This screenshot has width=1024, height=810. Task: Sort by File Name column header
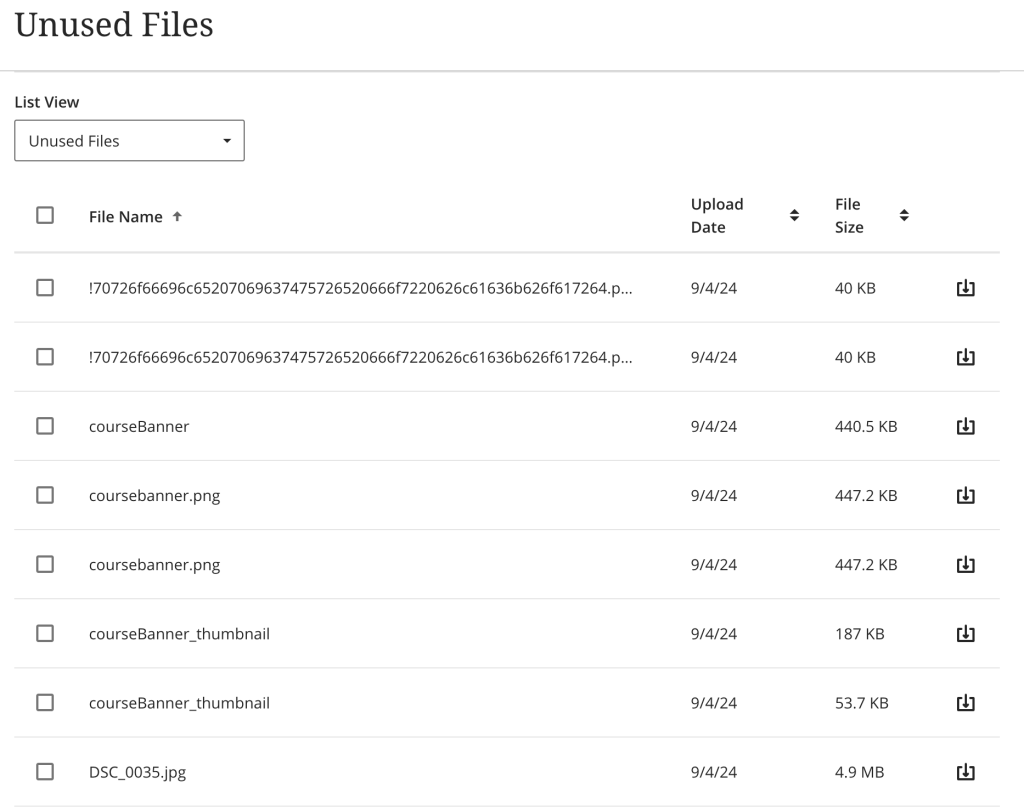click(125, 217)
